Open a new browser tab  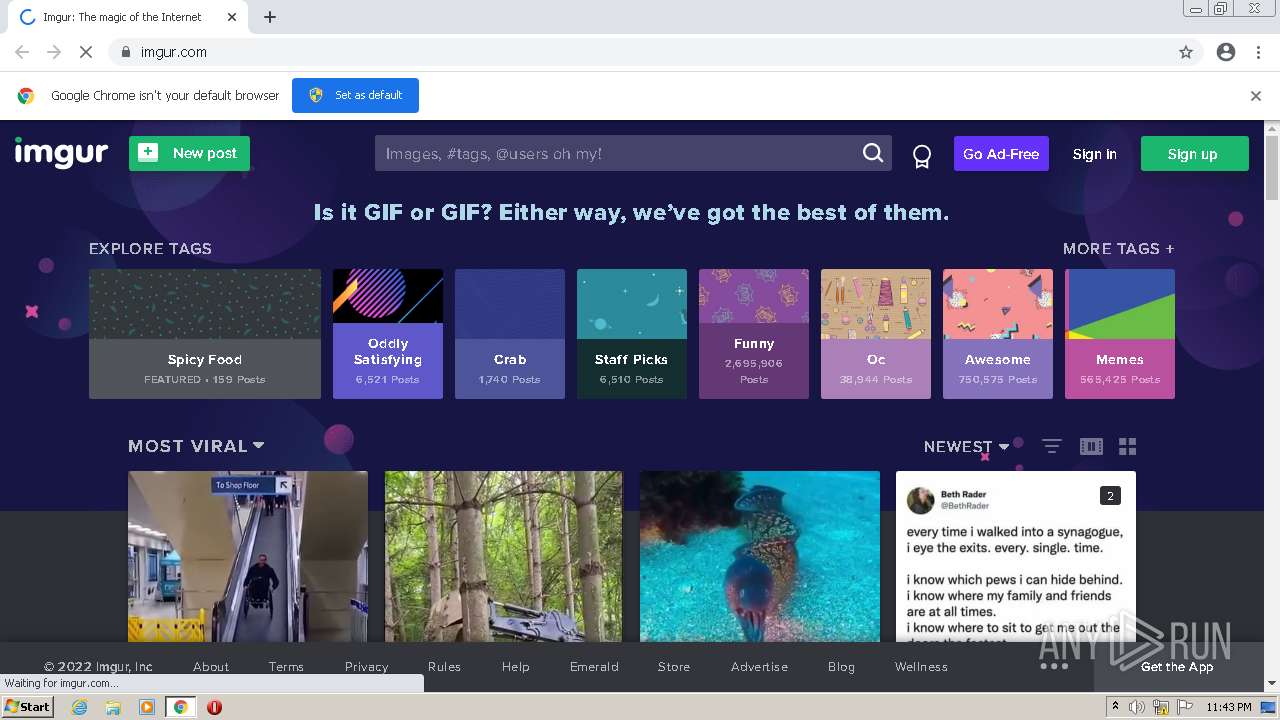[x=270, y=17]
